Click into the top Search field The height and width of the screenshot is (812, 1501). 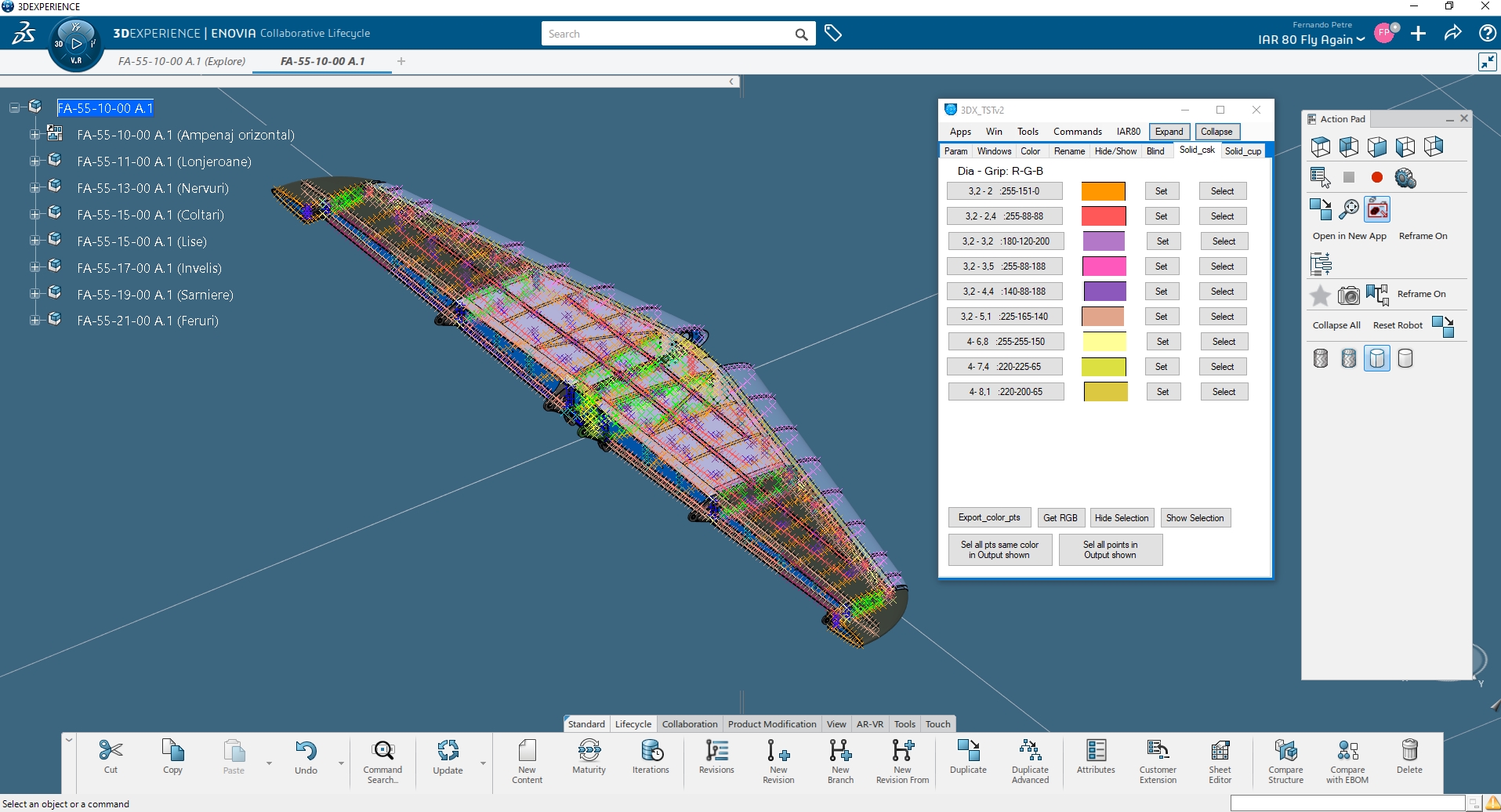click(x=666, y=34)
